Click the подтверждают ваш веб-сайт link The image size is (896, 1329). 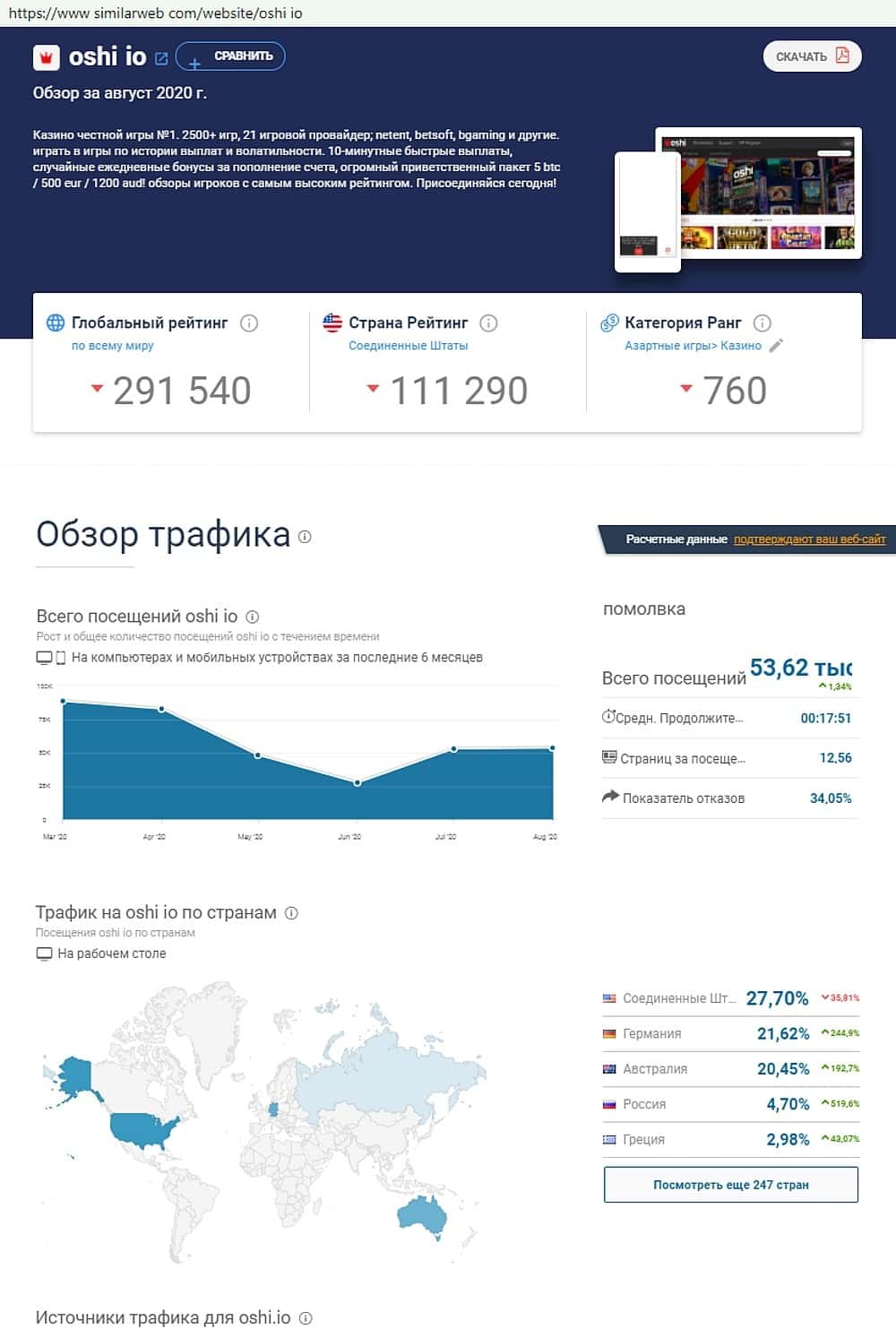[x=809, y=539]
